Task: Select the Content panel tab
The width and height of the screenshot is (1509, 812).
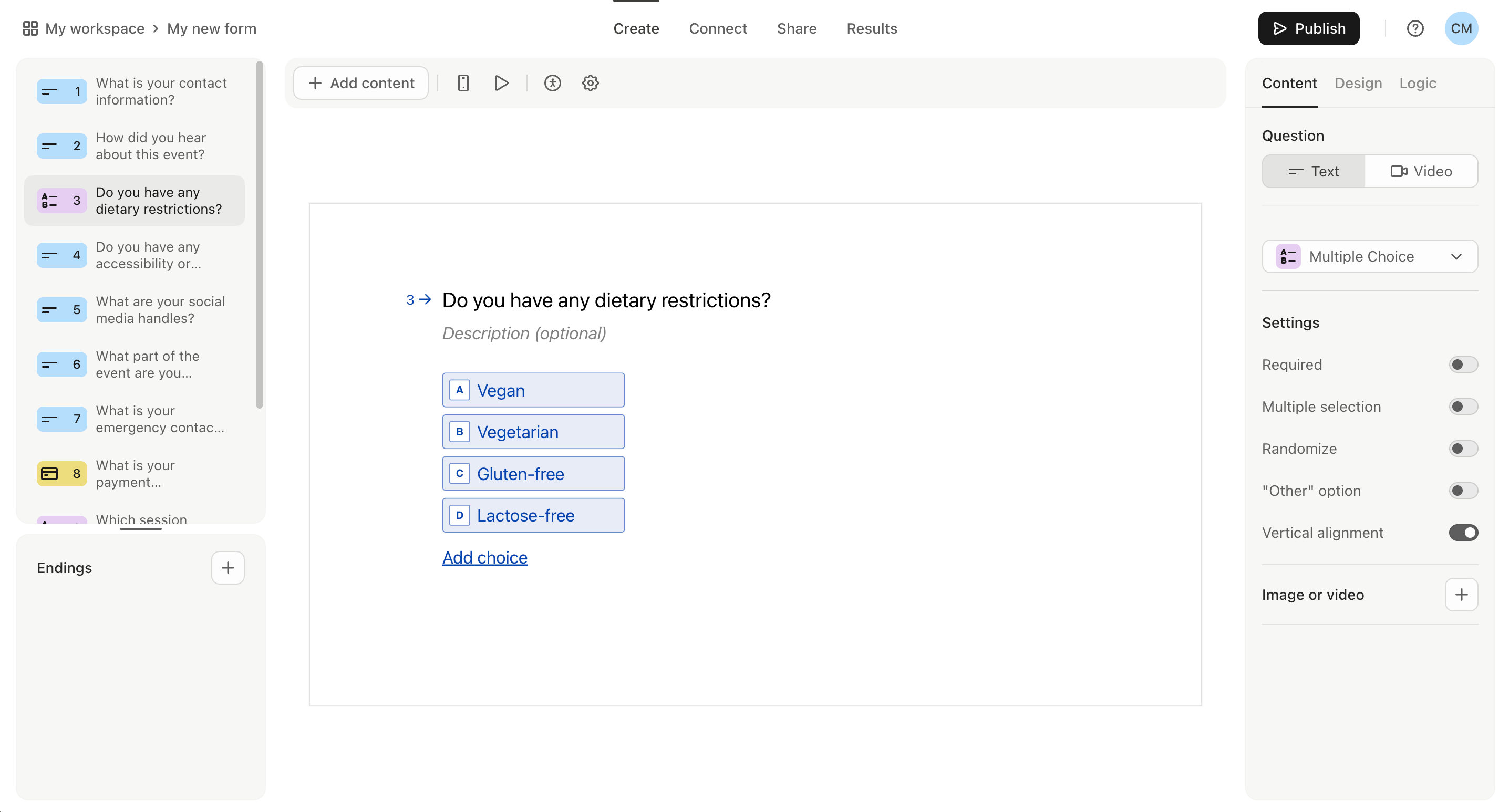Action: pos(1289,83)
